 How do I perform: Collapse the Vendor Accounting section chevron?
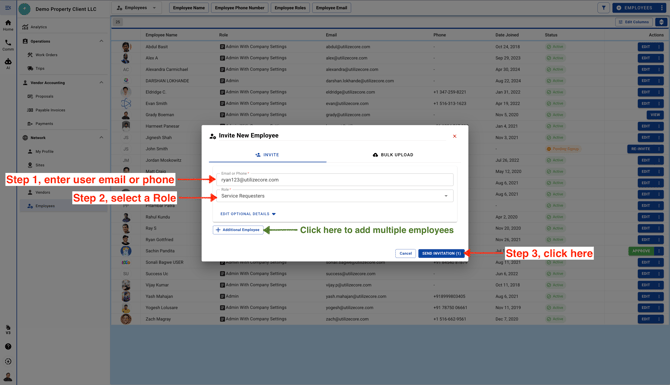coord(101,82)
